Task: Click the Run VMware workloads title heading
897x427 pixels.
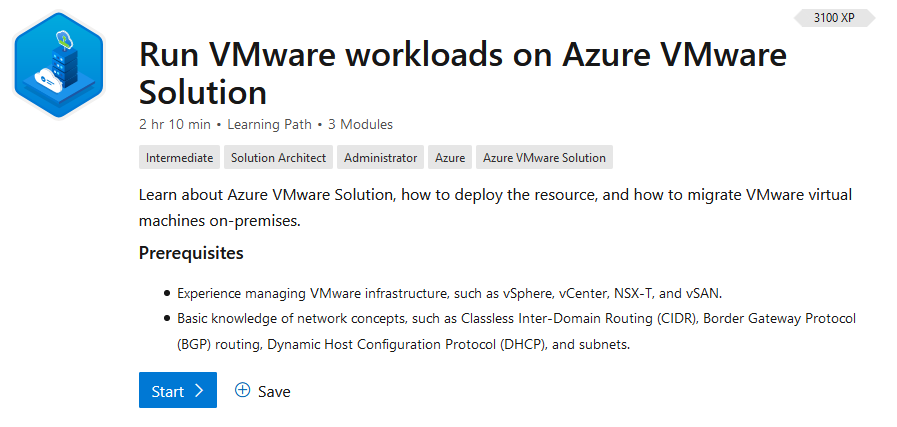Action: coord(463,74)
